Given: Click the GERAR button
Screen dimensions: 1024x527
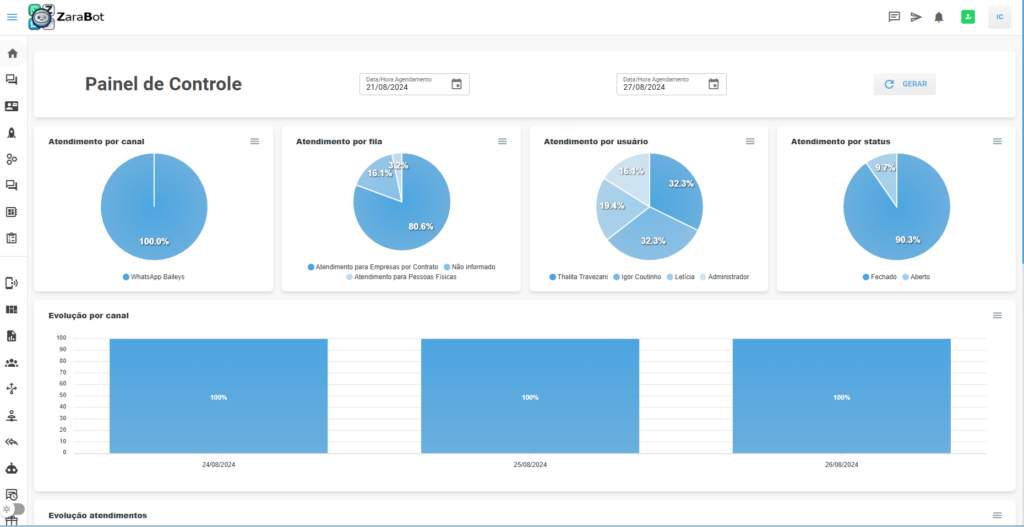Looking at the screenshot, I should coord(905,85).
